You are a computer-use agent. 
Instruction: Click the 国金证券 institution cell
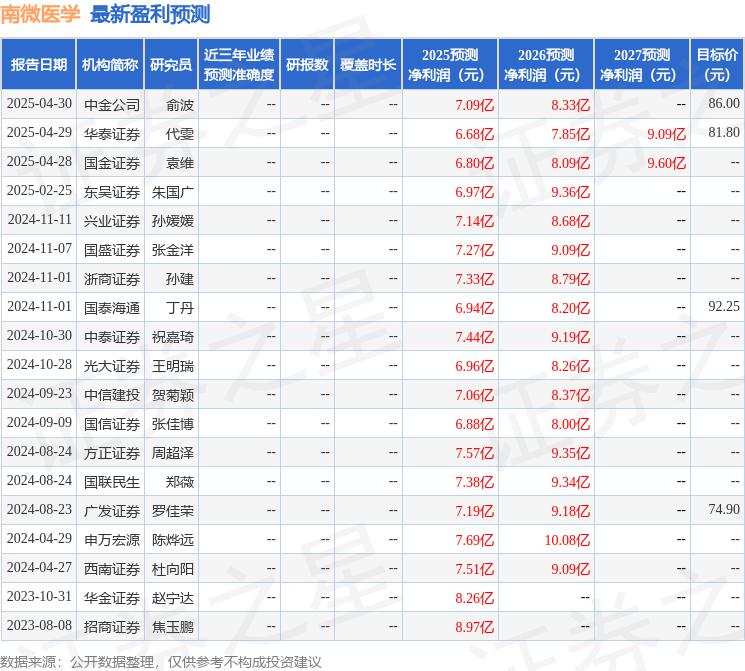pyautogui.click(x=112, y=163)
